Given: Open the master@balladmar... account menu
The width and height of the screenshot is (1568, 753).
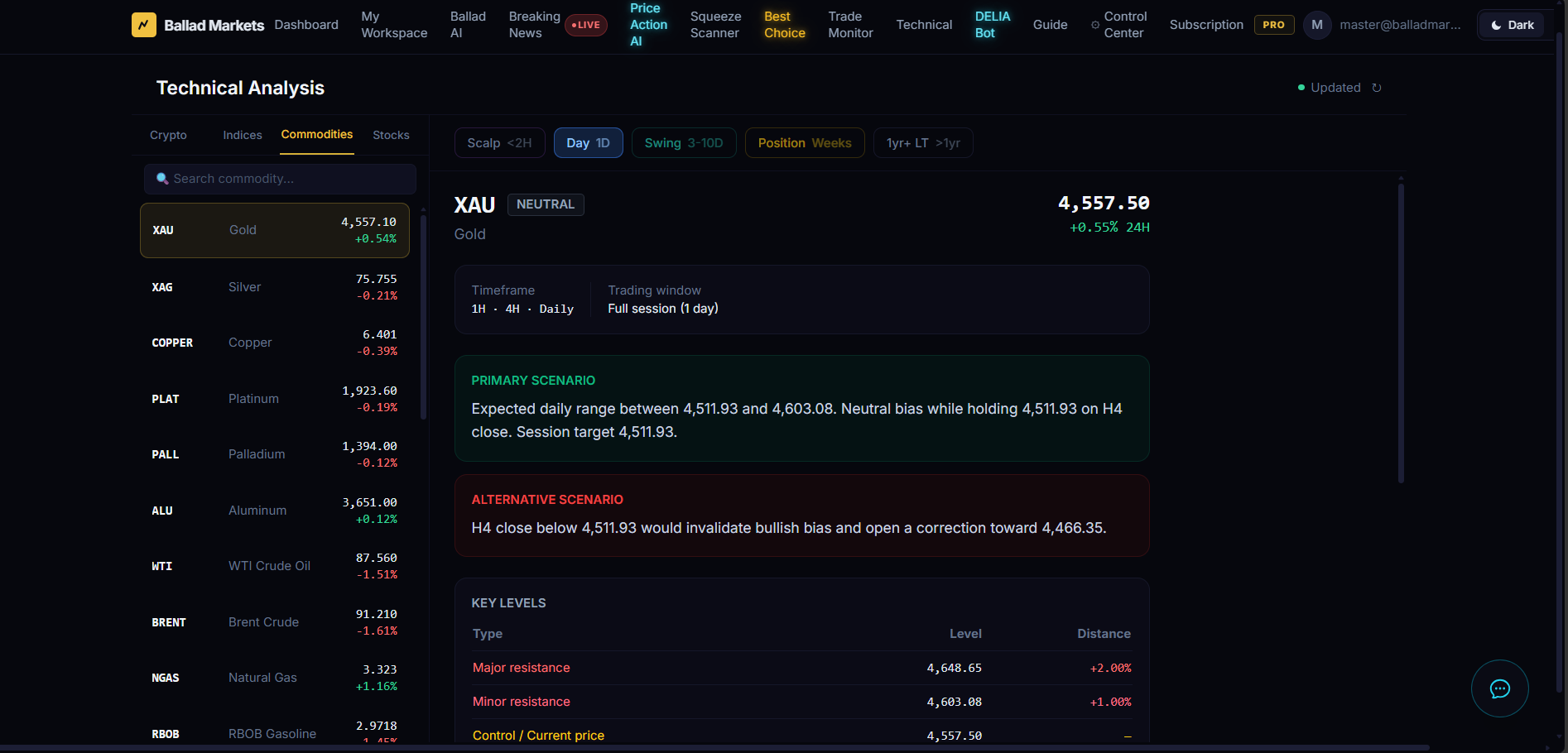Looking at the screenshot, I should pos(1400,25).
